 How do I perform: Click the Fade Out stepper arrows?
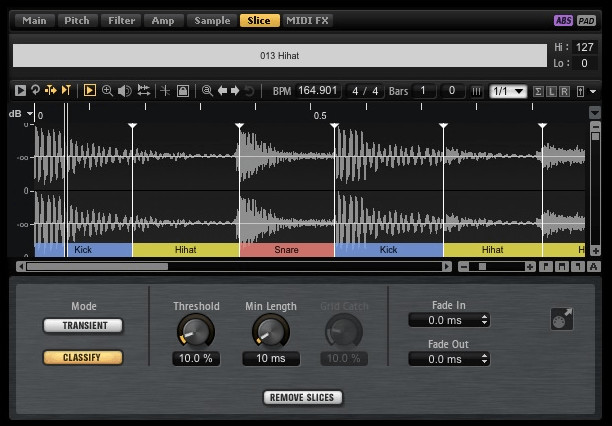pyautogui.click(x=484, y=359)
